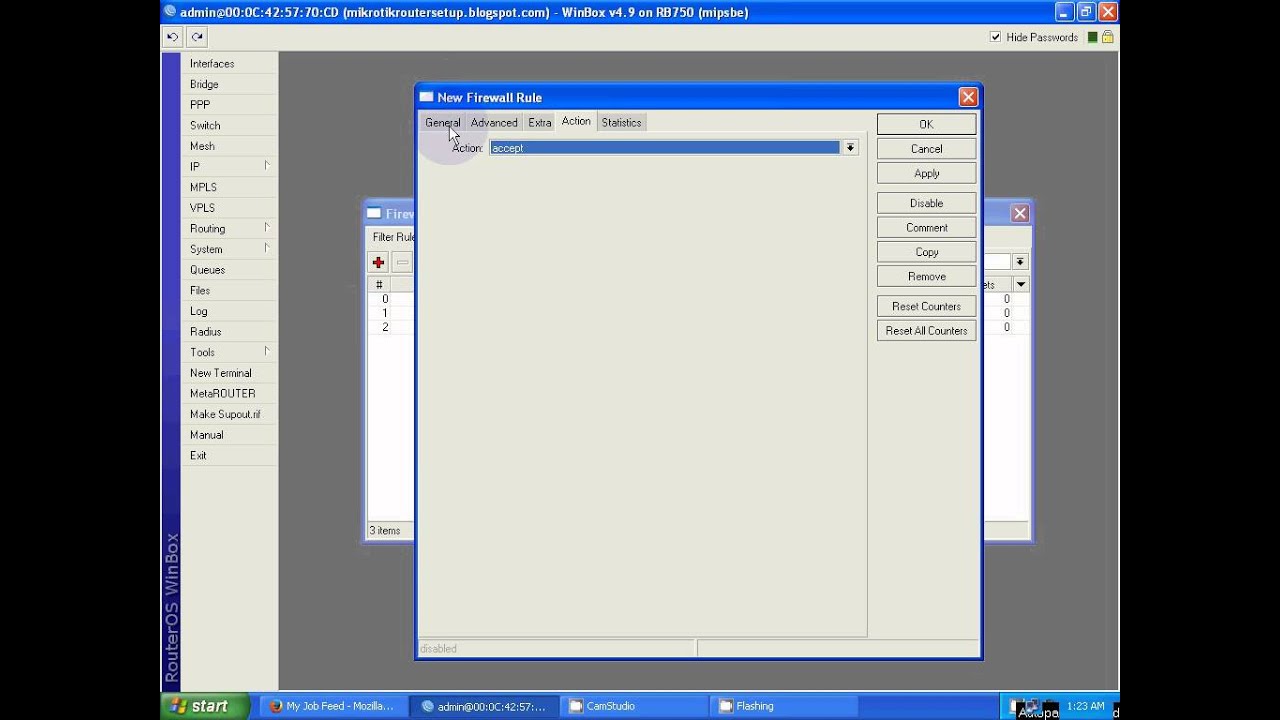Viewport: 1280px width, 720px height.
Task: Click the Copy button
Action: click(x=926, y=252)
